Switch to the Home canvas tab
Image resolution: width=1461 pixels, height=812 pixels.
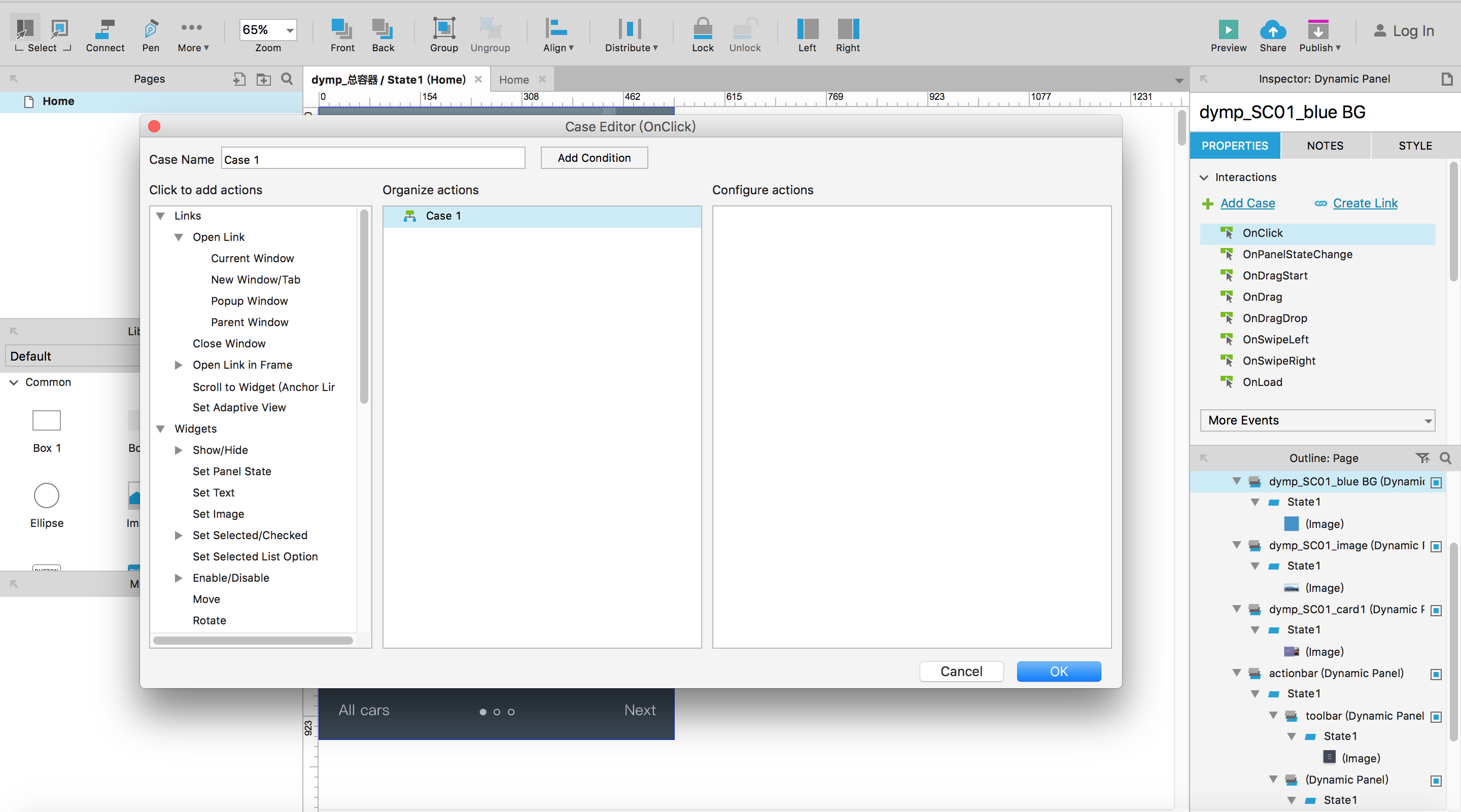513,80
